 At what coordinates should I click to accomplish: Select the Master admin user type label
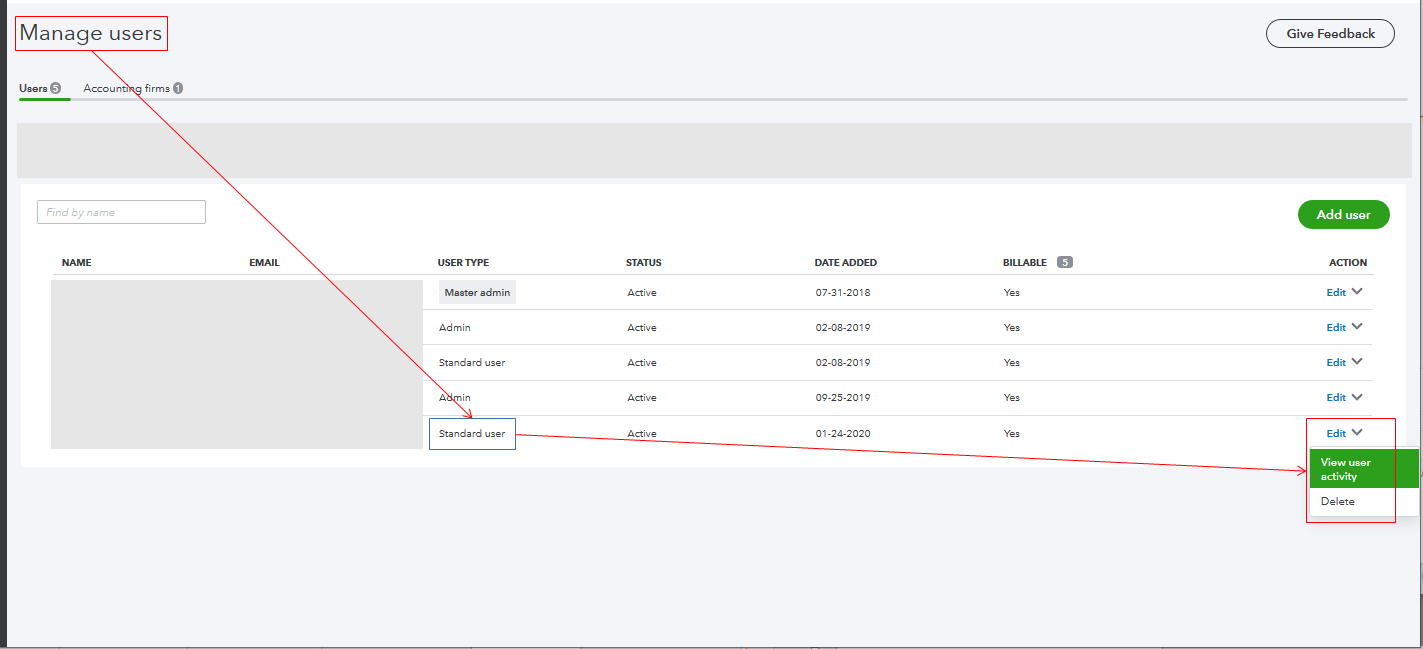[x=477, y=291]
